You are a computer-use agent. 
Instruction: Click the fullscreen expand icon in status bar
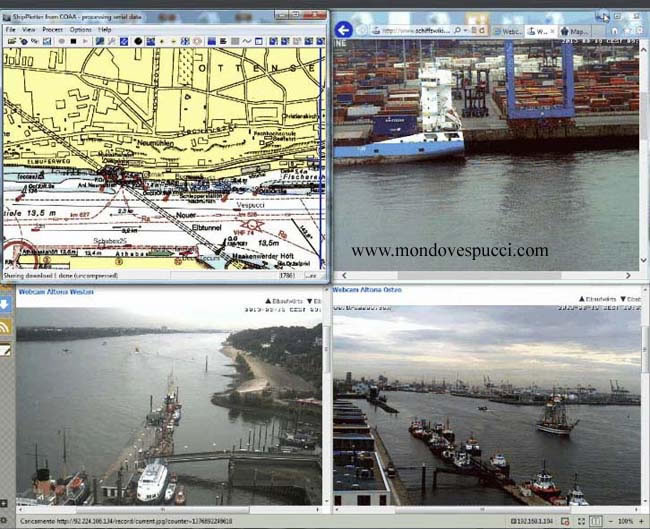coord(582,521)
